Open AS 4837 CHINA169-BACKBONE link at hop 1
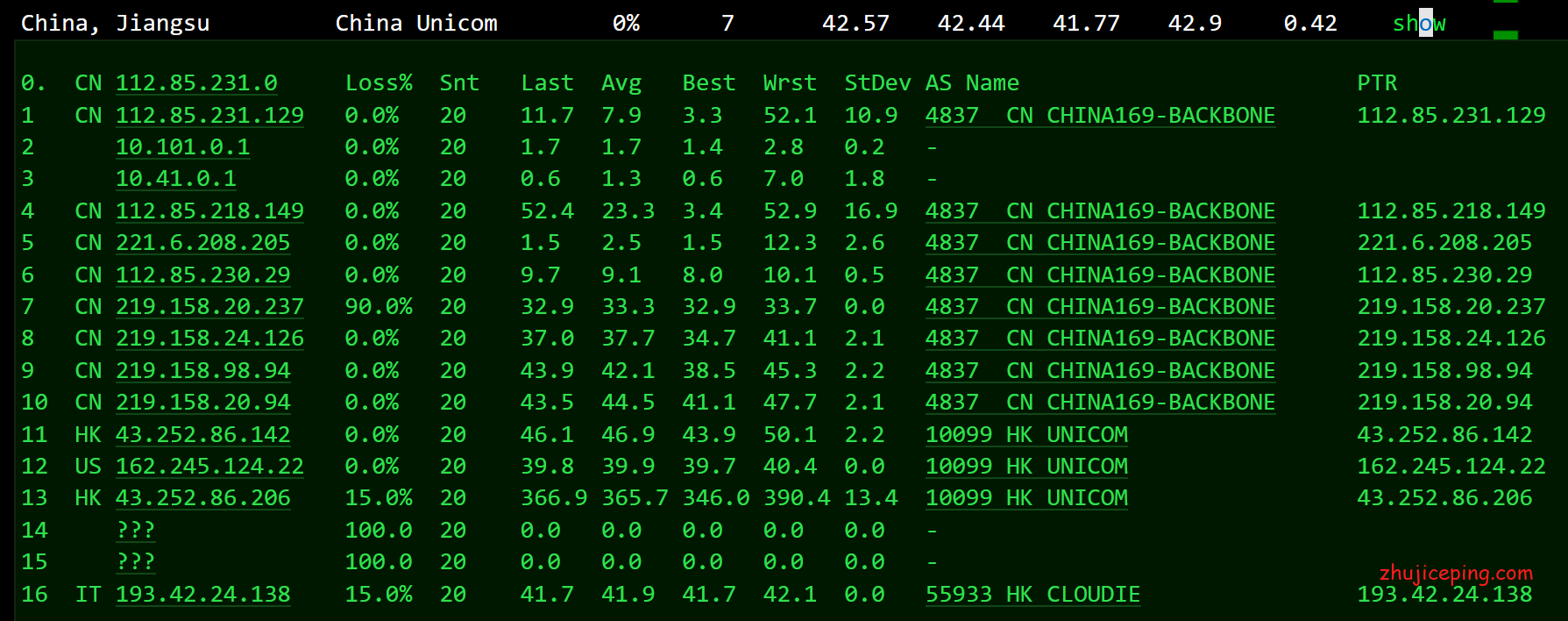This screenshot has height=621, width=1568. tap(1099, 115)
